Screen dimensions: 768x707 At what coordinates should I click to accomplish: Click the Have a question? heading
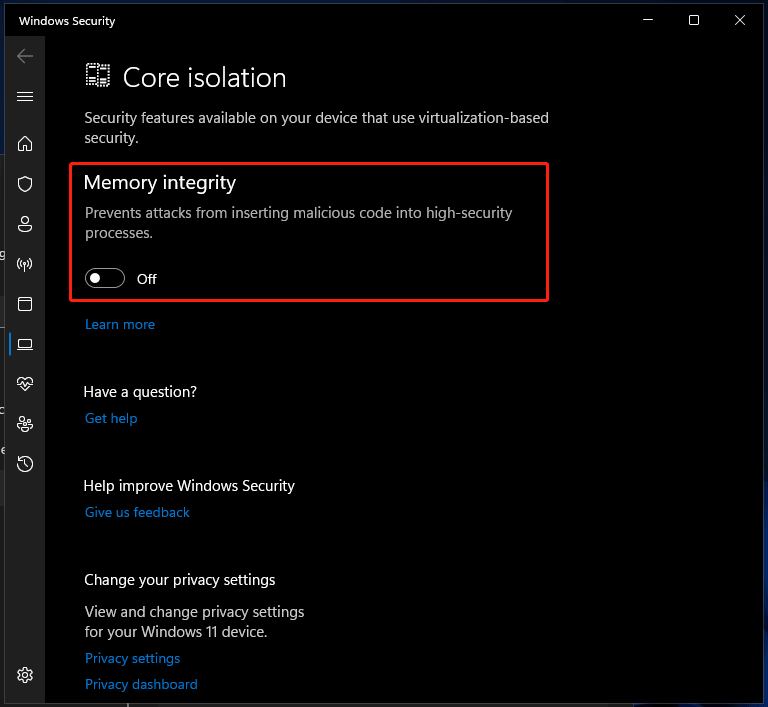point(140,392)
